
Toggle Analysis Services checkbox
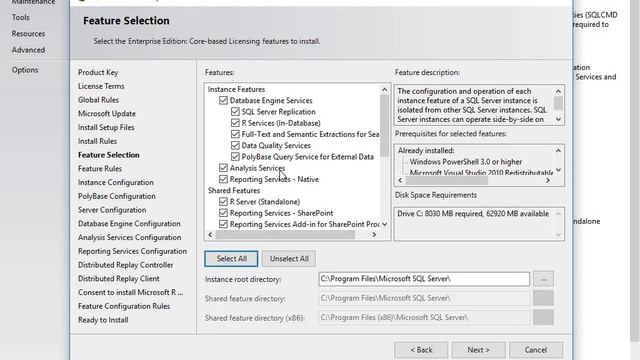click(223, 168)
